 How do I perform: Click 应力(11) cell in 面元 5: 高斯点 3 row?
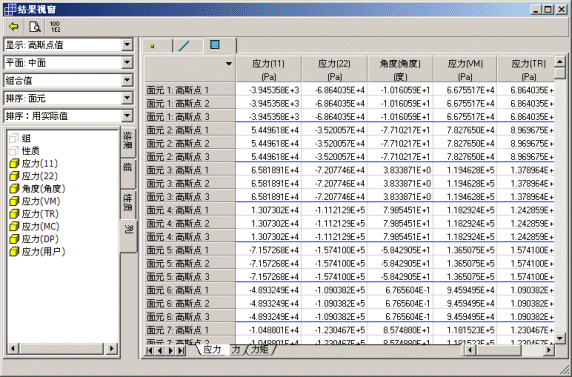click(268, 277)
